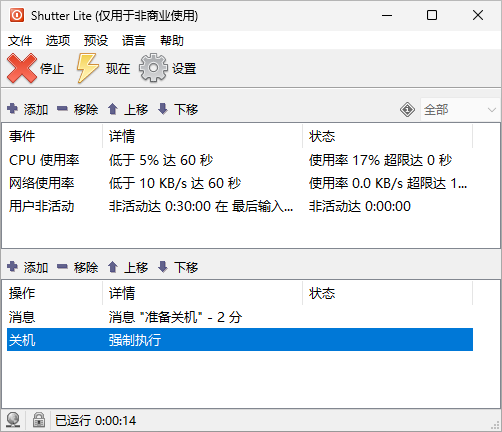Close the Shutter Lite window
This screenshot has width=502, height=432.
click(478, 15)
